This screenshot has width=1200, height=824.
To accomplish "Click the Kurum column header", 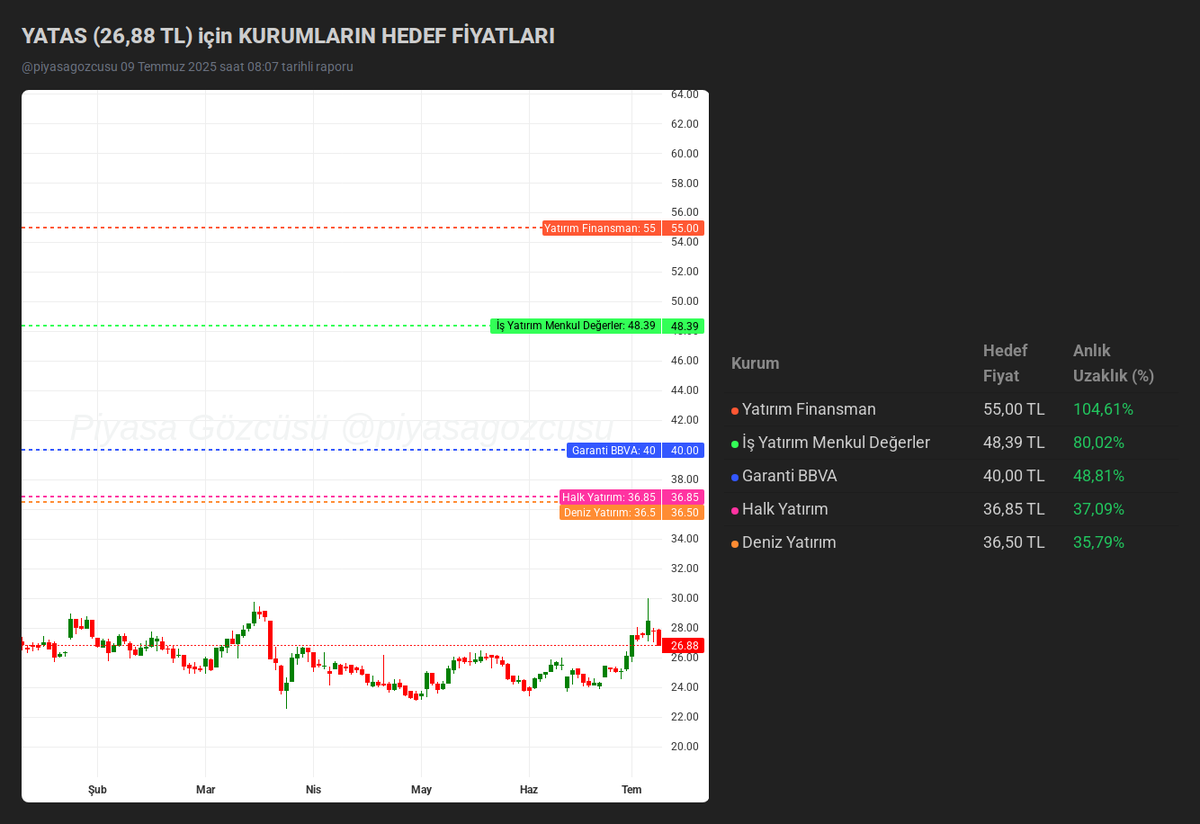I will 755,363.
